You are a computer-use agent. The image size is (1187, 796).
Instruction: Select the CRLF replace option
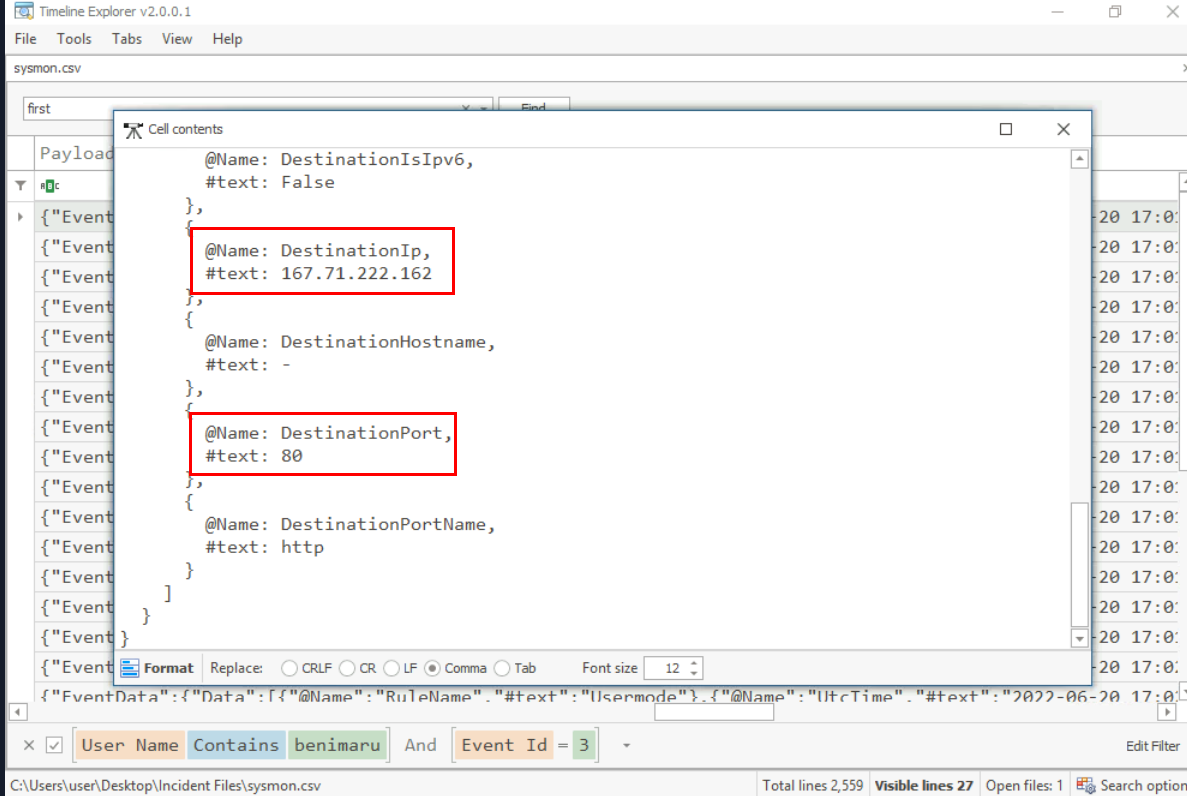point(288,668)
